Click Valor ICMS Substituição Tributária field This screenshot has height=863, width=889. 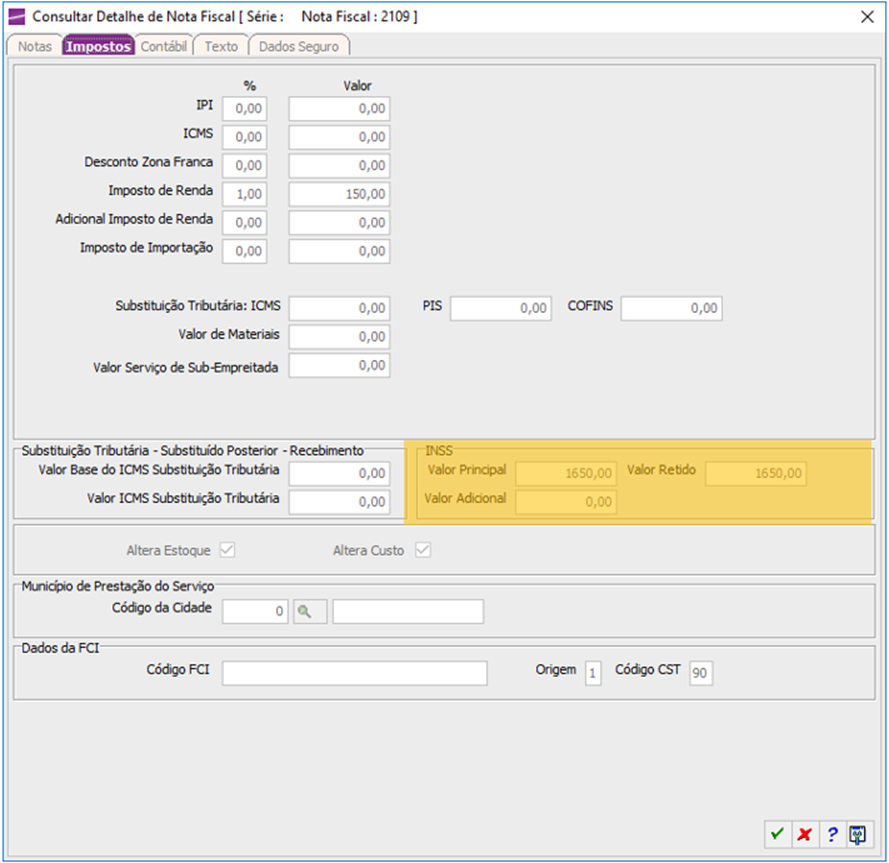339,502
